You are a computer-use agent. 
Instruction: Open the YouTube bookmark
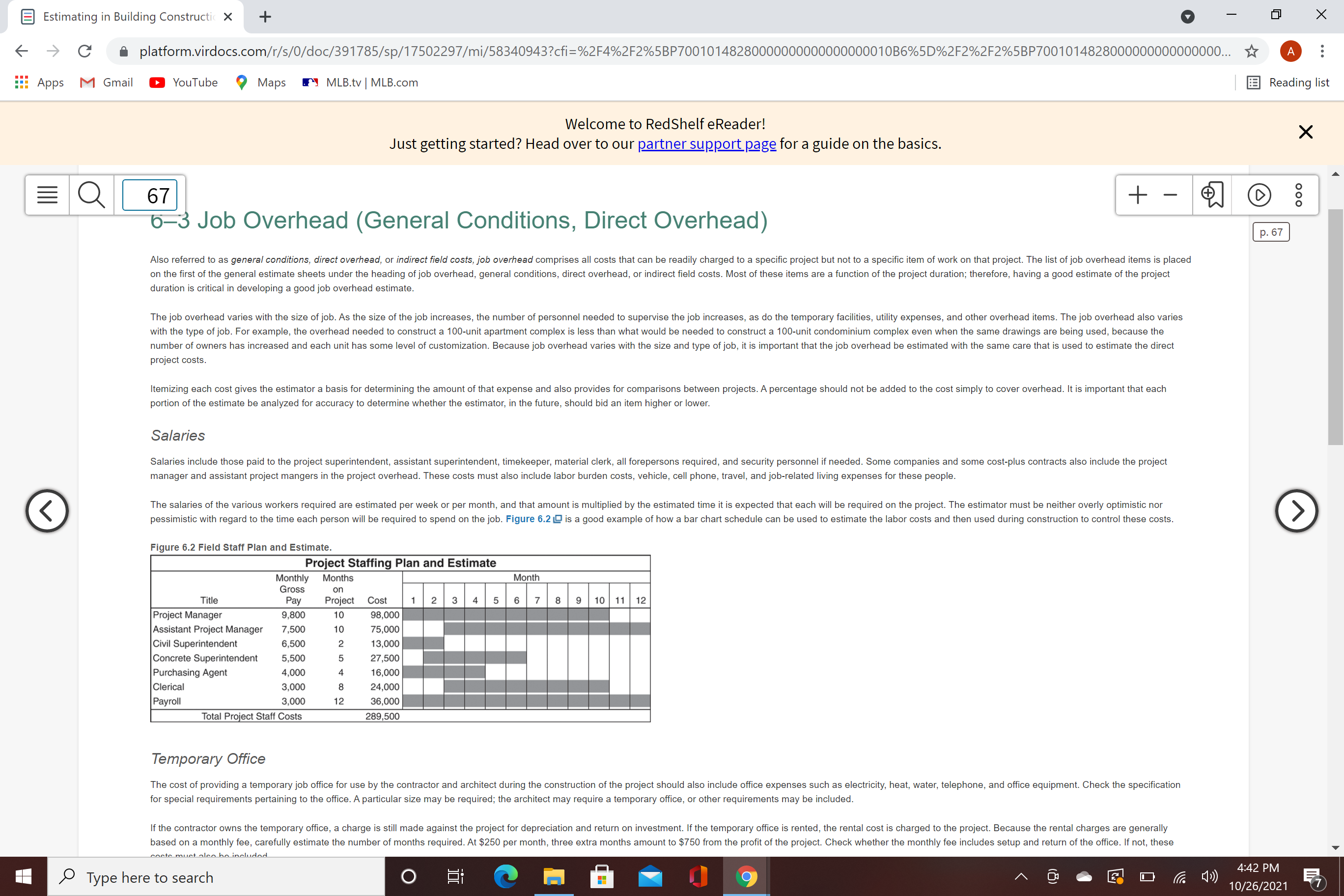click(183, 83)
